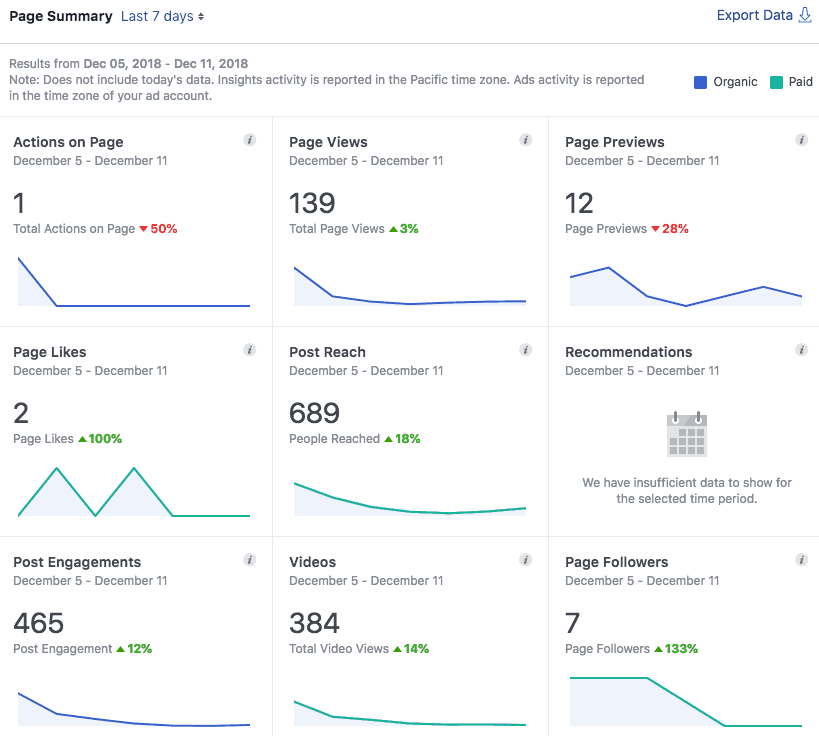Image resolution: width=819 pixels, height=736 pixels.
Task: Click the Videos line chart
Action: (410, 714)
